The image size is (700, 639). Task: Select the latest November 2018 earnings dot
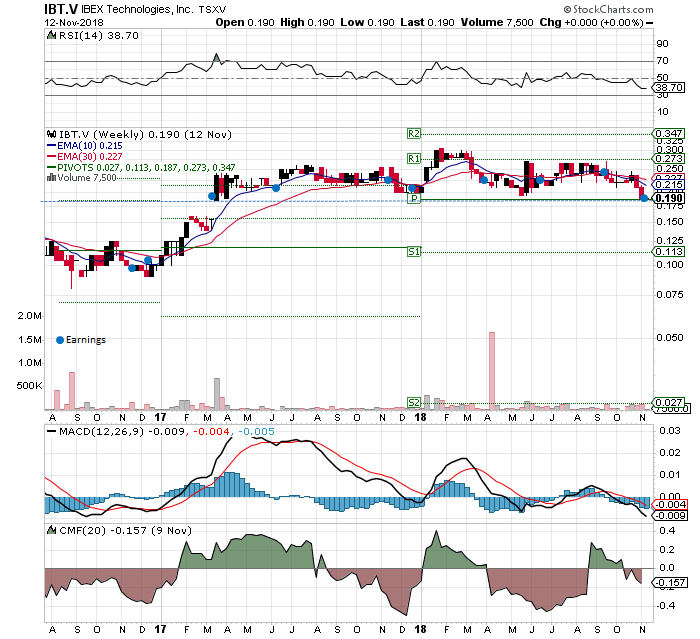[x=644, y=198]
